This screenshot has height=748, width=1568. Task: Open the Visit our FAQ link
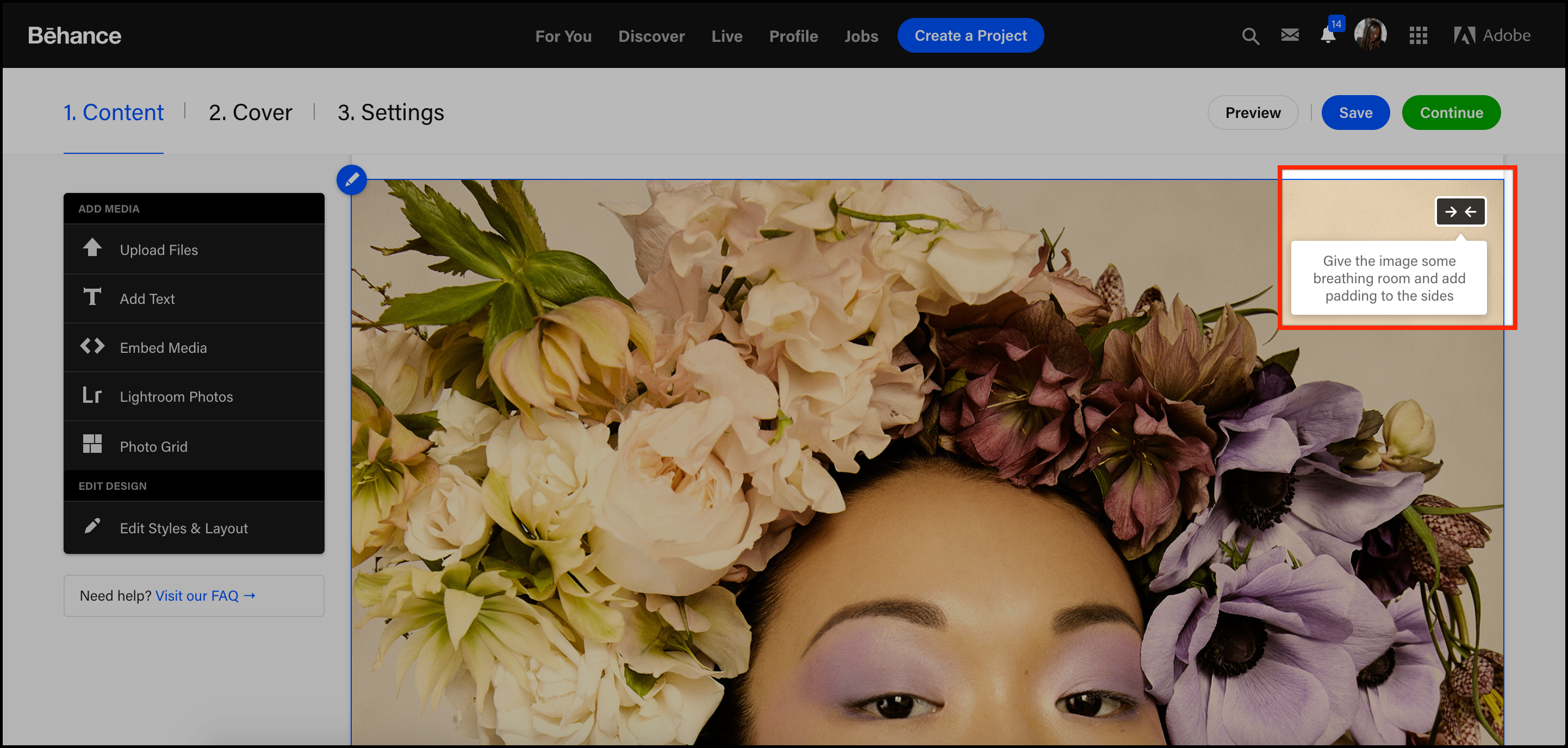[x=205, y=596]
